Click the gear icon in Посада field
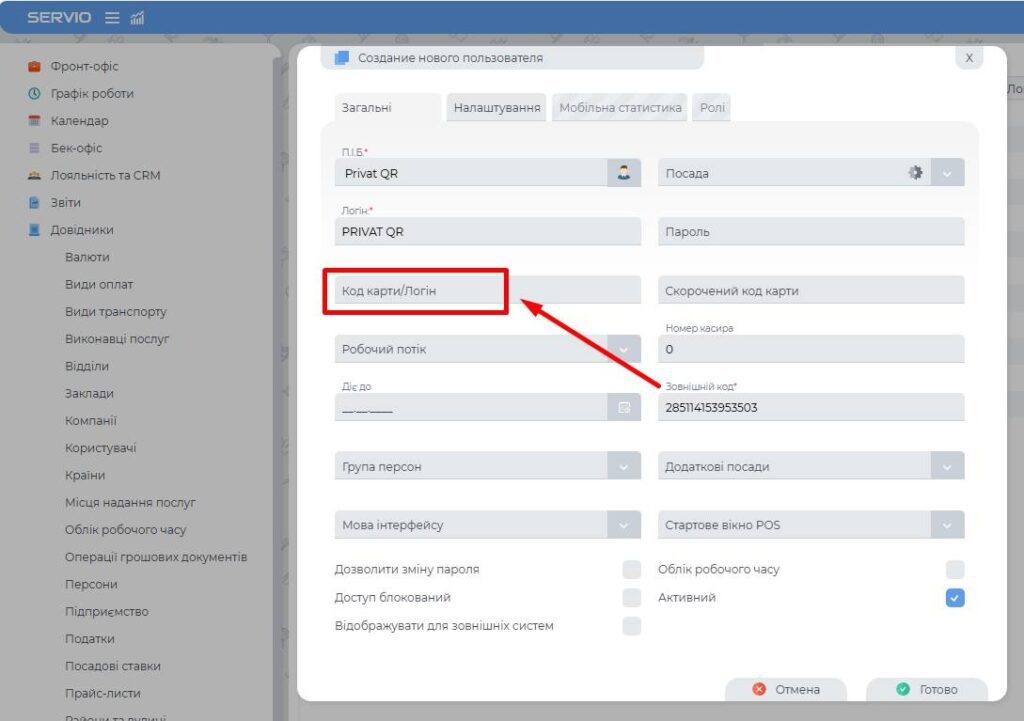Image resolution: width=1024 pixels, height=721 pixels. (x=914, y=173)
